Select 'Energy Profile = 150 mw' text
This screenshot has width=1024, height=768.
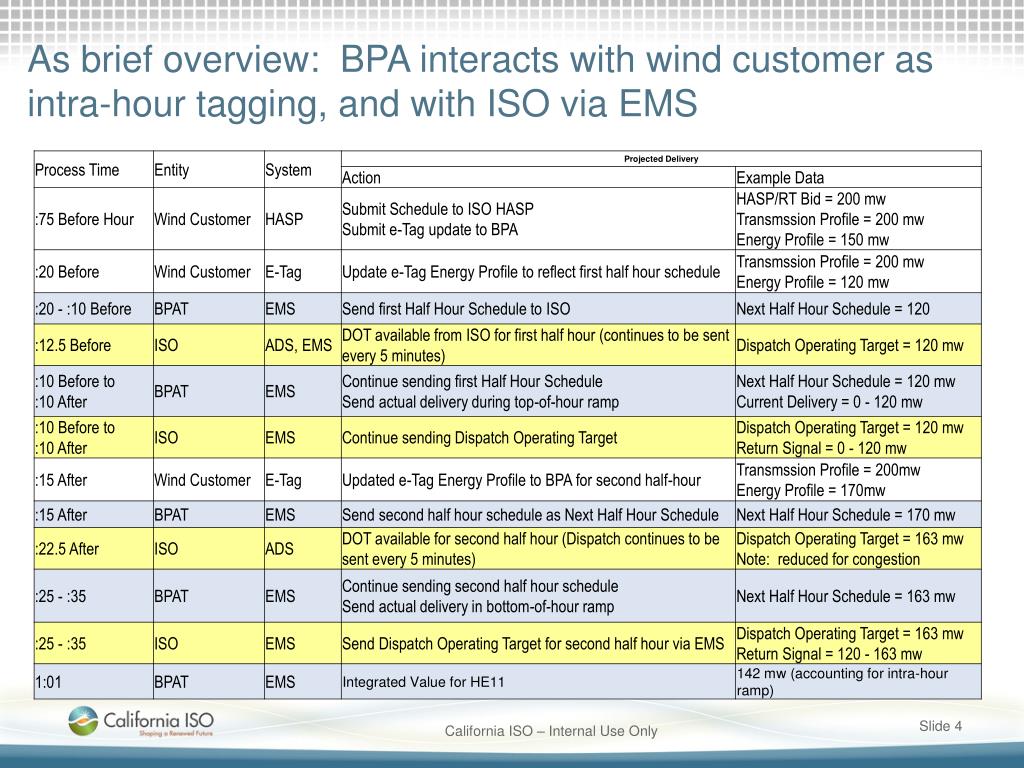[812, 240]
